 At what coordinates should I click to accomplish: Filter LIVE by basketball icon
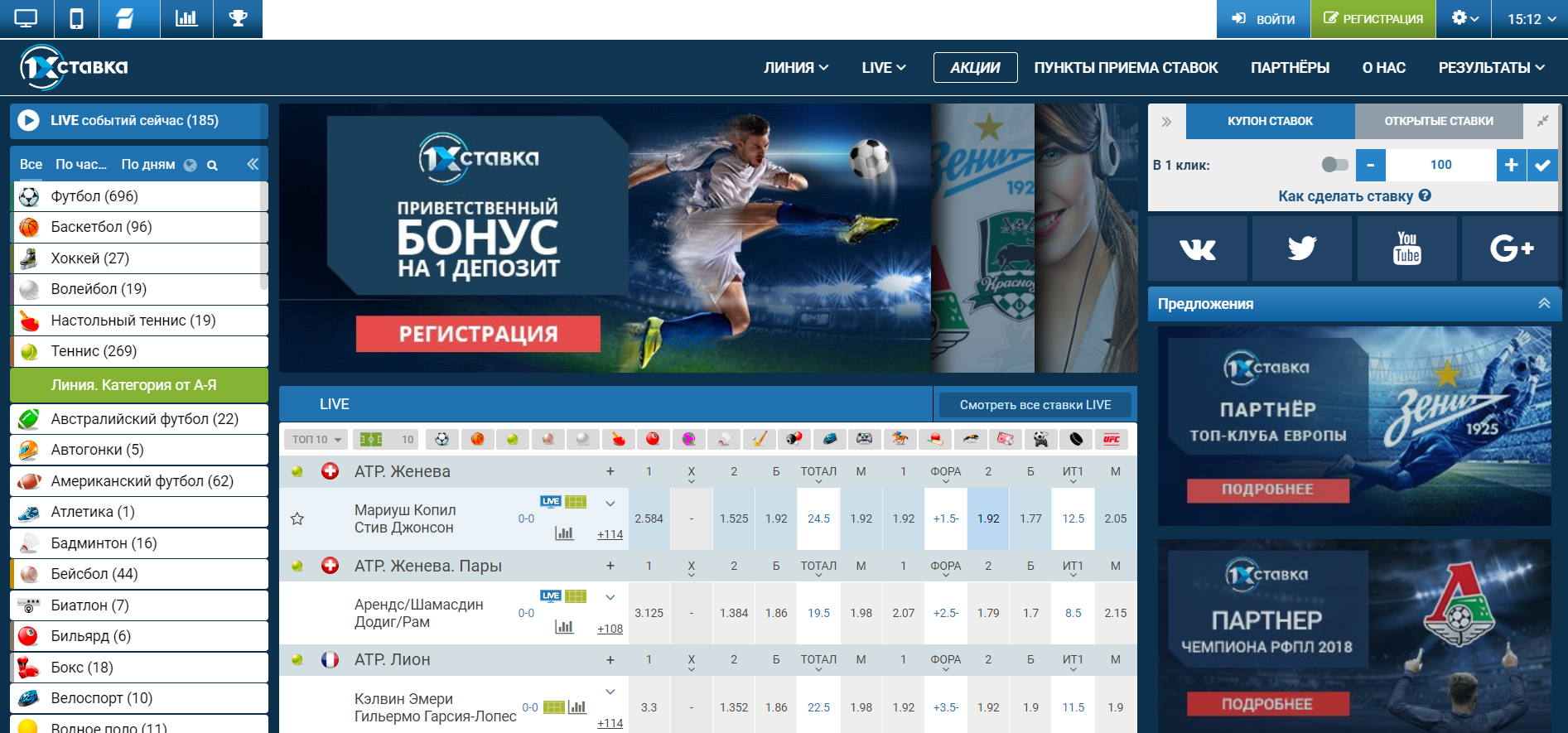(477, 439)
